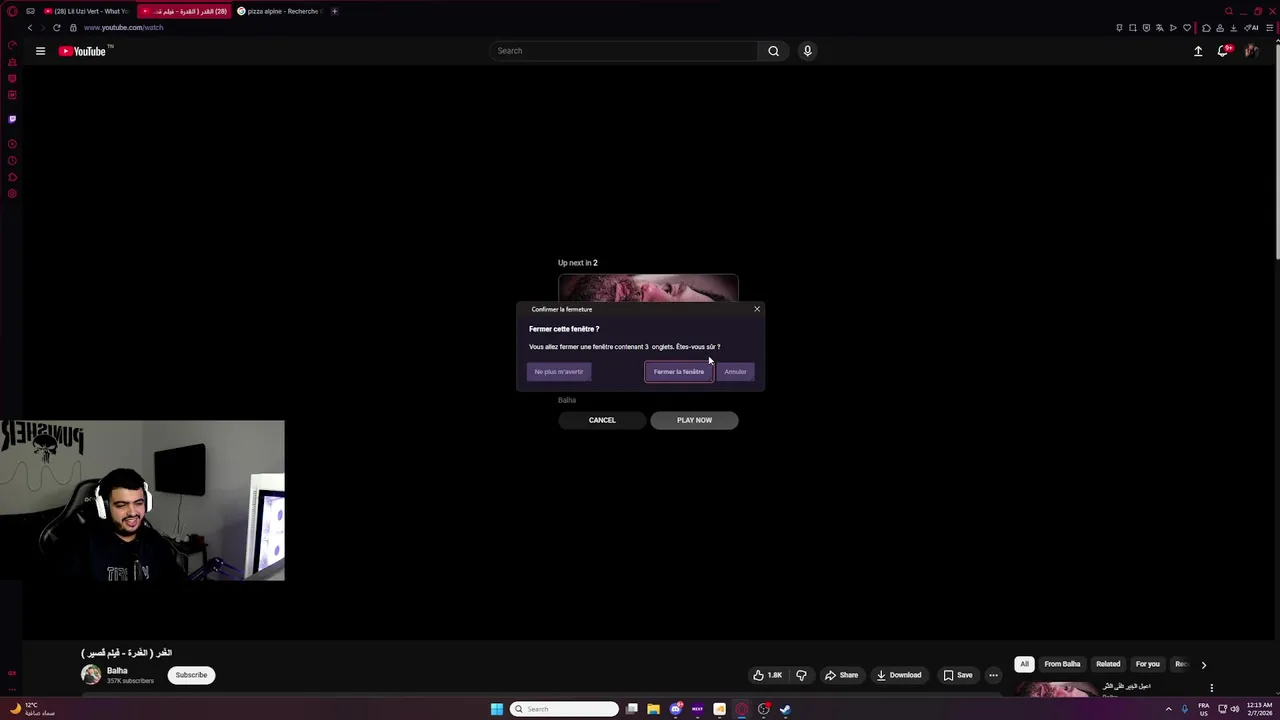1280x720 pixels.
Task: Like the video with thumbs up
Action: click(x=768, y=675)
